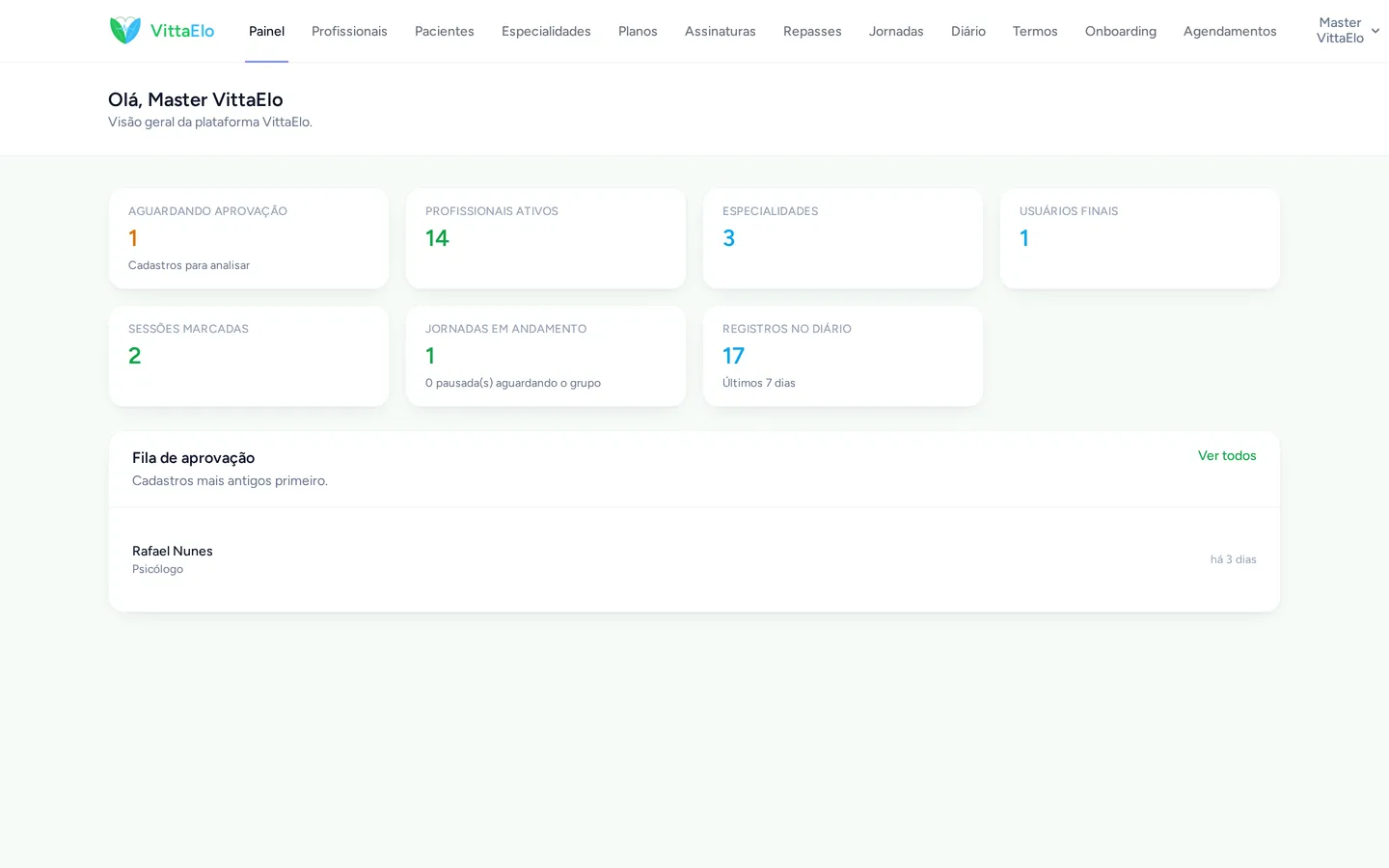Click the Ver todos link
Screen dimensions: 1389x868
(x=1227, y=455)
